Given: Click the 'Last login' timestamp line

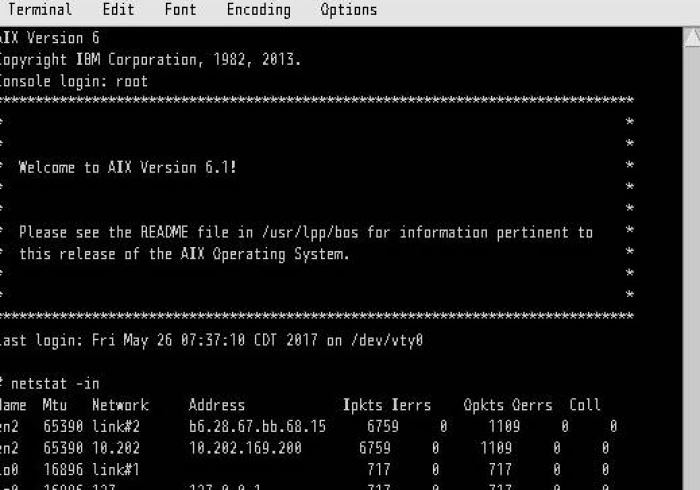Looking at the screenshot, I should point(210,341).
